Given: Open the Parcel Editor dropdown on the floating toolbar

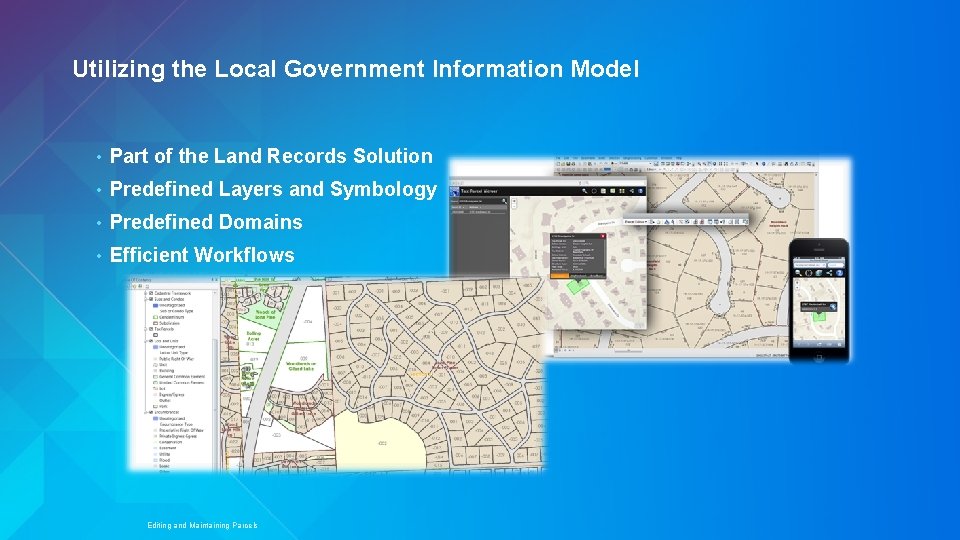Looking at the screenshot, I should coord(636,222).
